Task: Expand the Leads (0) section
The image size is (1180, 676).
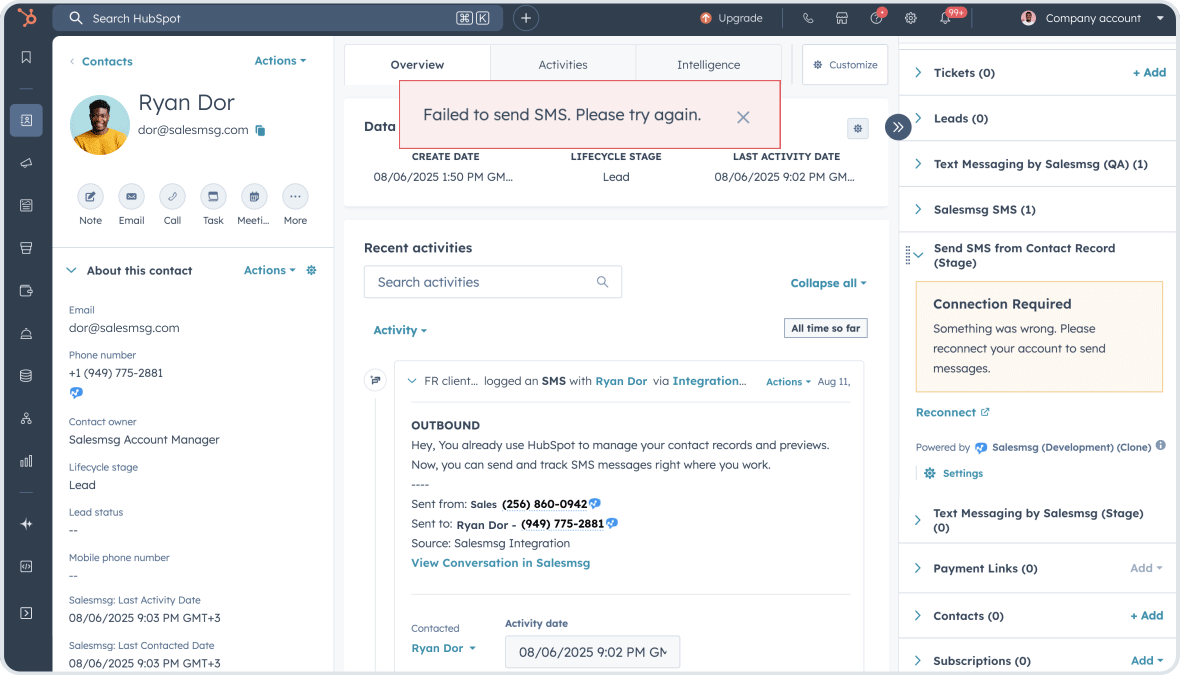Action: (918, 118)
